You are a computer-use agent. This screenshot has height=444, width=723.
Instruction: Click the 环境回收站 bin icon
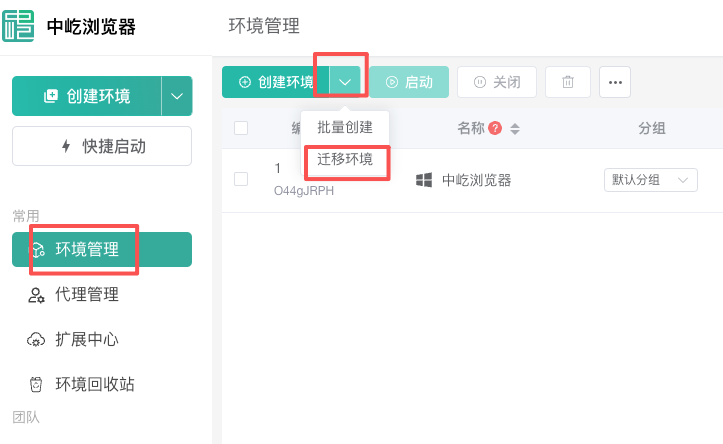pos(36,385)
